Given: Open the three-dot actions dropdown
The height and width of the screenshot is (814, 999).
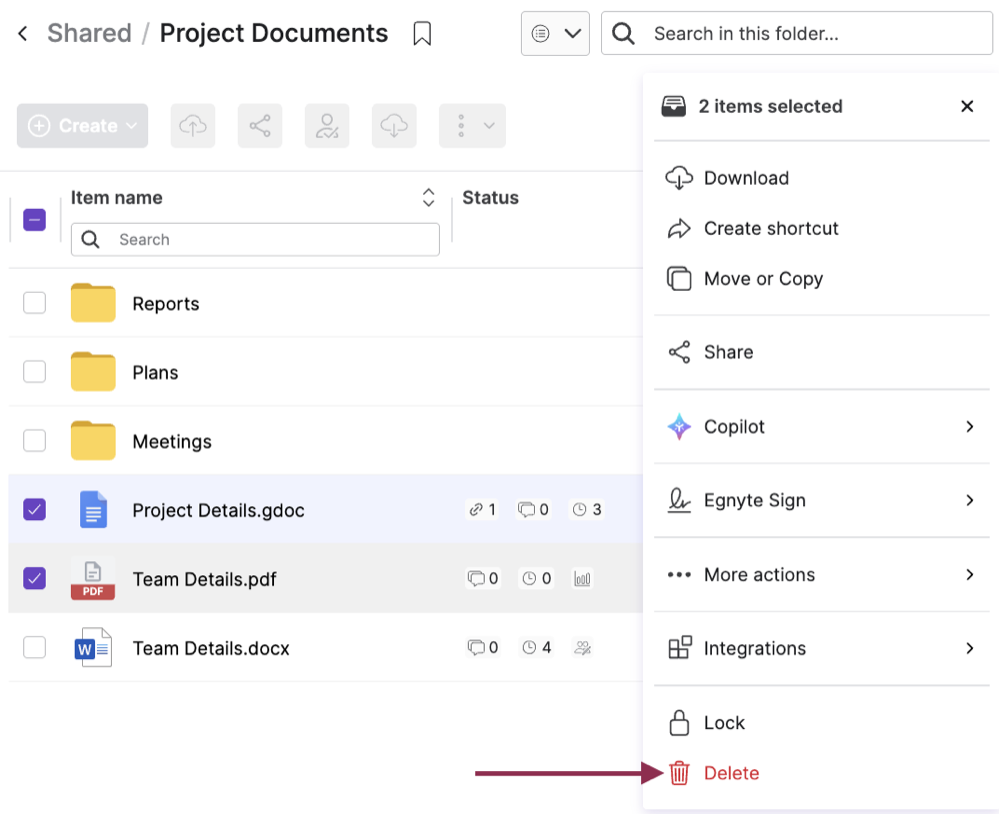Looking at the screenshot, I should (472, 125).
